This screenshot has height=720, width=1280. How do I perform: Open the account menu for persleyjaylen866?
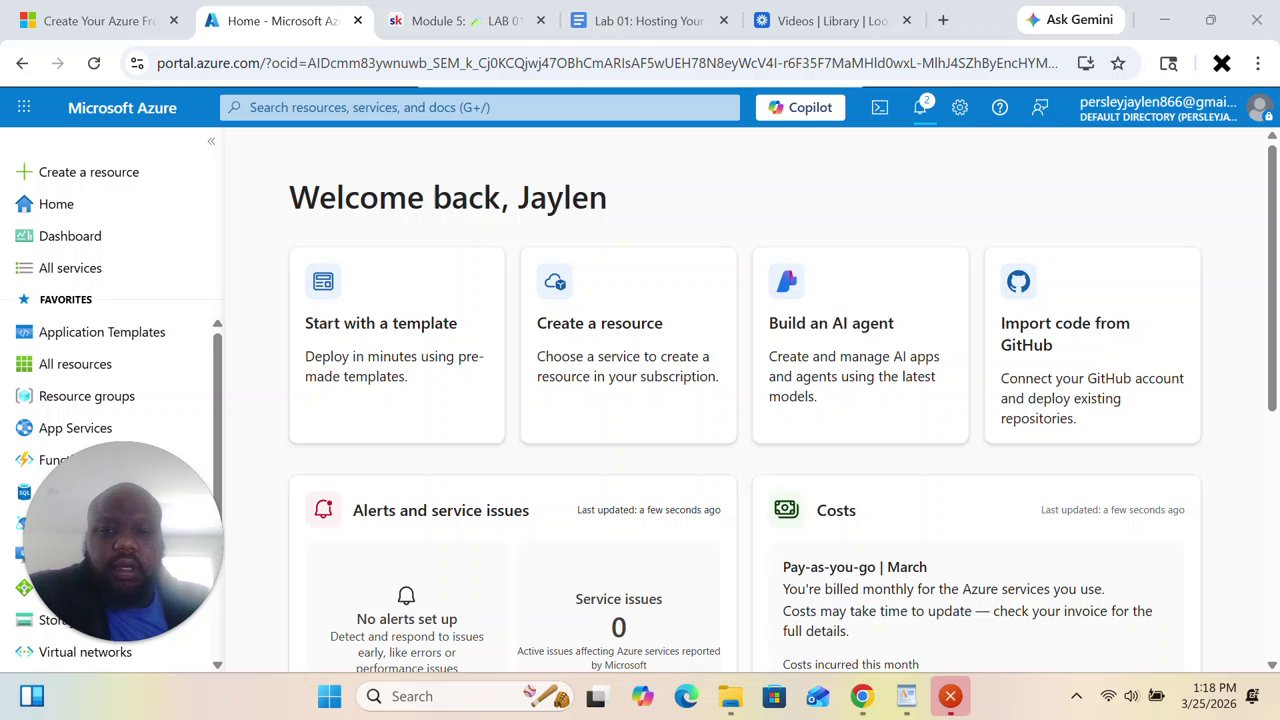(x=1174, y=108)
